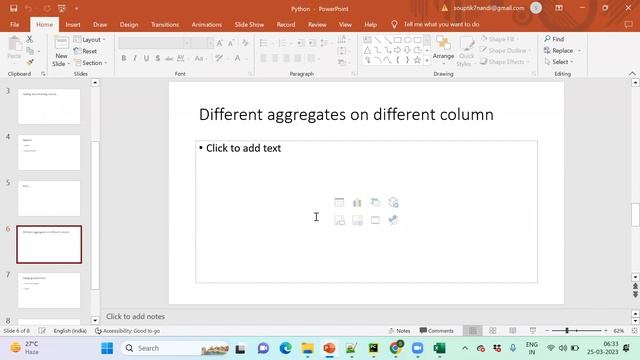Open the Replace dropdown arrow
This screenshot has height=360, width=640.
click(x=579, y=51)
